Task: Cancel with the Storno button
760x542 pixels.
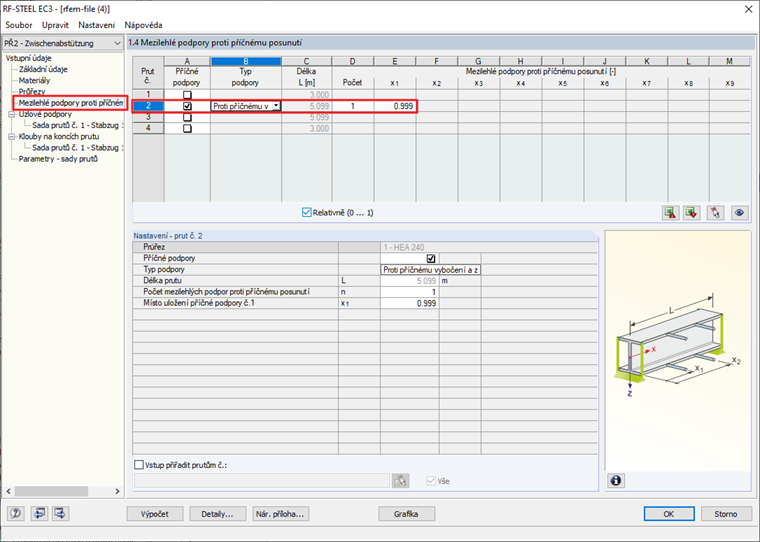Action: click(x=726, y=514)
